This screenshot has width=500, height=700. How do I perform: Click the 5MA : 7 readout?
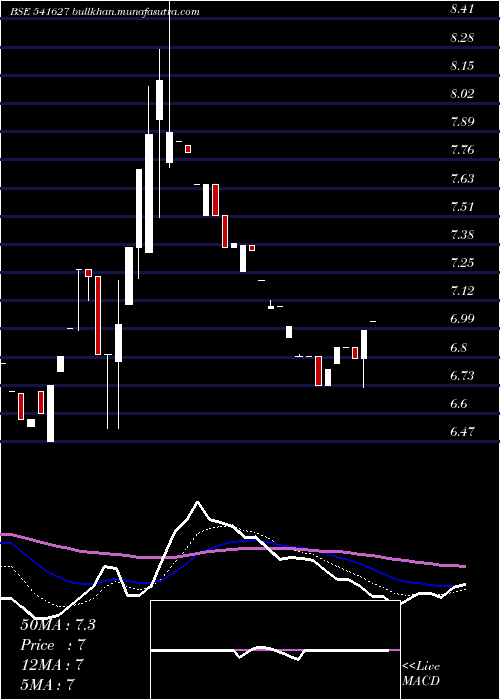(47, 685)
